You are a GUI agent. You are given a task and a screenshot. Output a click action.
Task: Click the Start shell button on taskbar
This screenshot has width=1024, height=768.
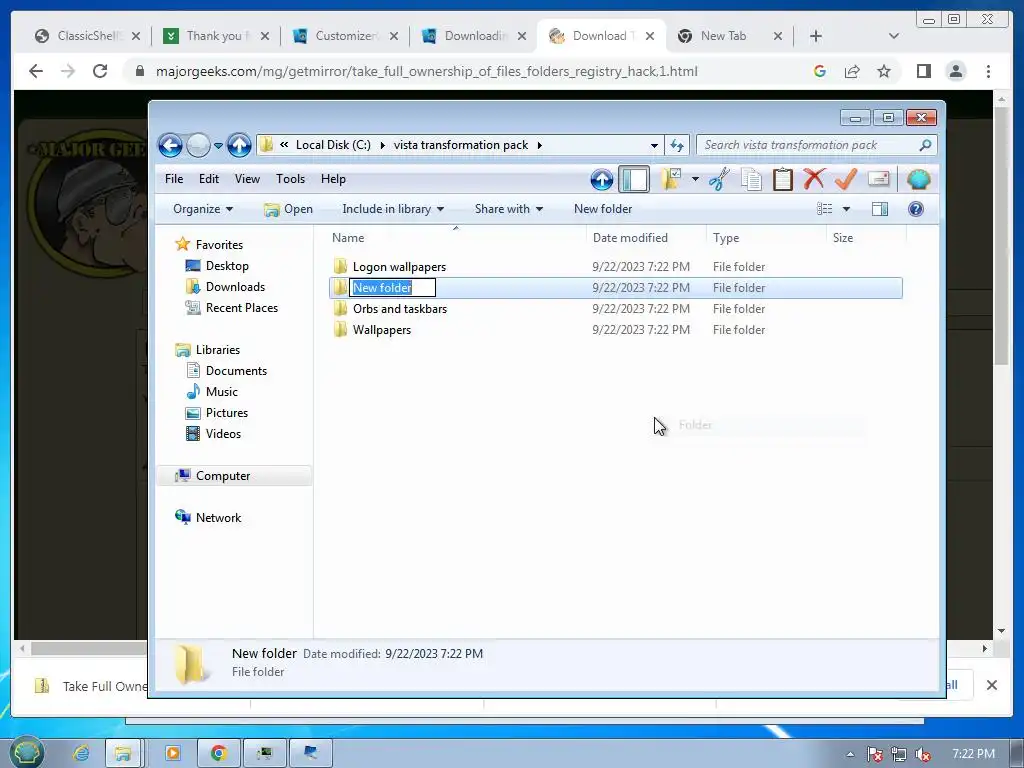(x=27, y=753)
